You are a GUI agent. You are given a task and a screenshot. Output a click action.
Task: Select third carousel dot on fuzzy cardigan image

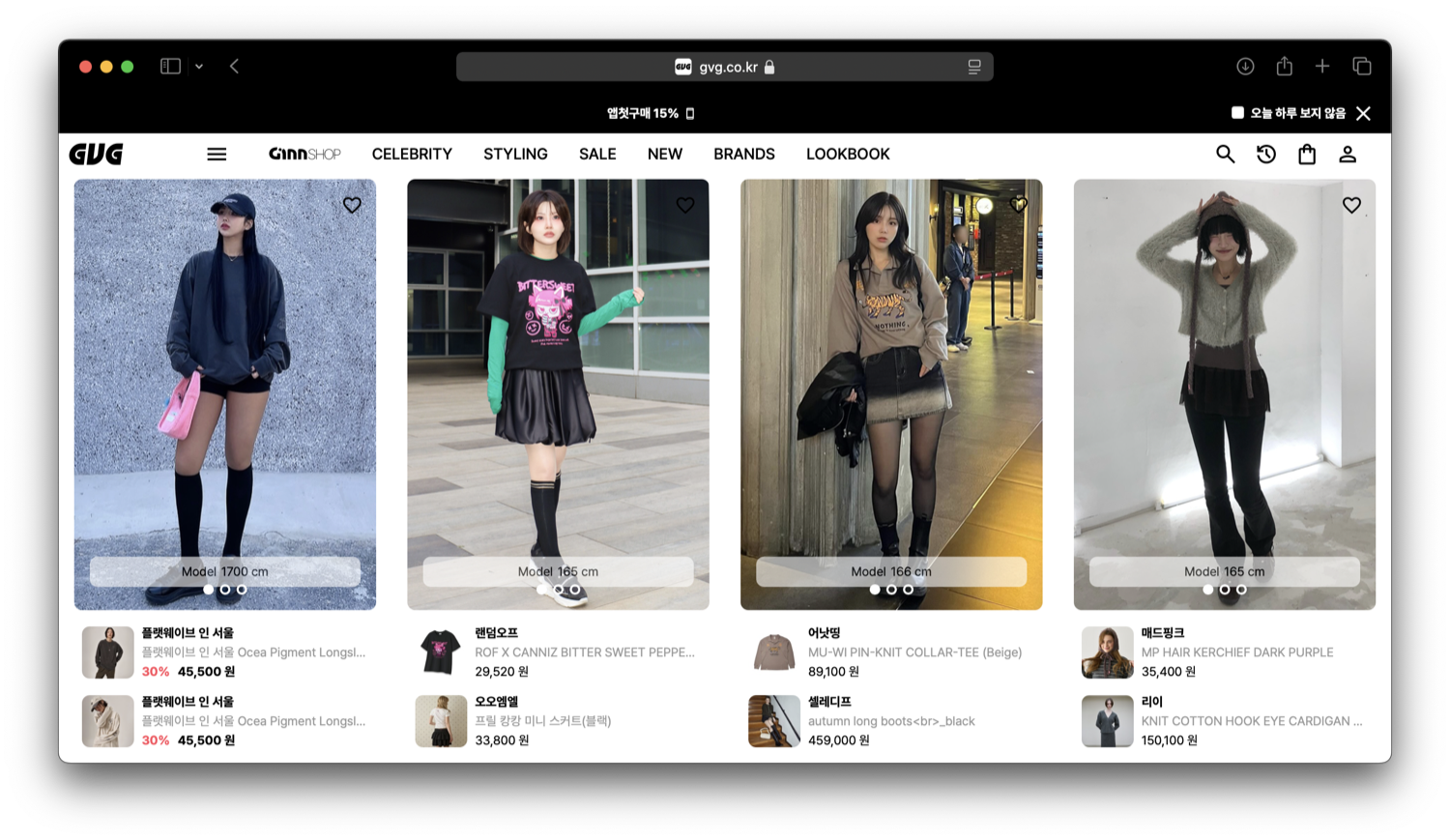click(1241, 590)
